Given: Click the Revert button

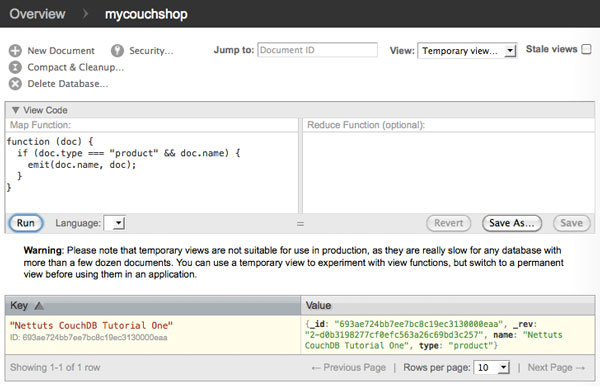Looking at the screenshot, I should point(448,223).
